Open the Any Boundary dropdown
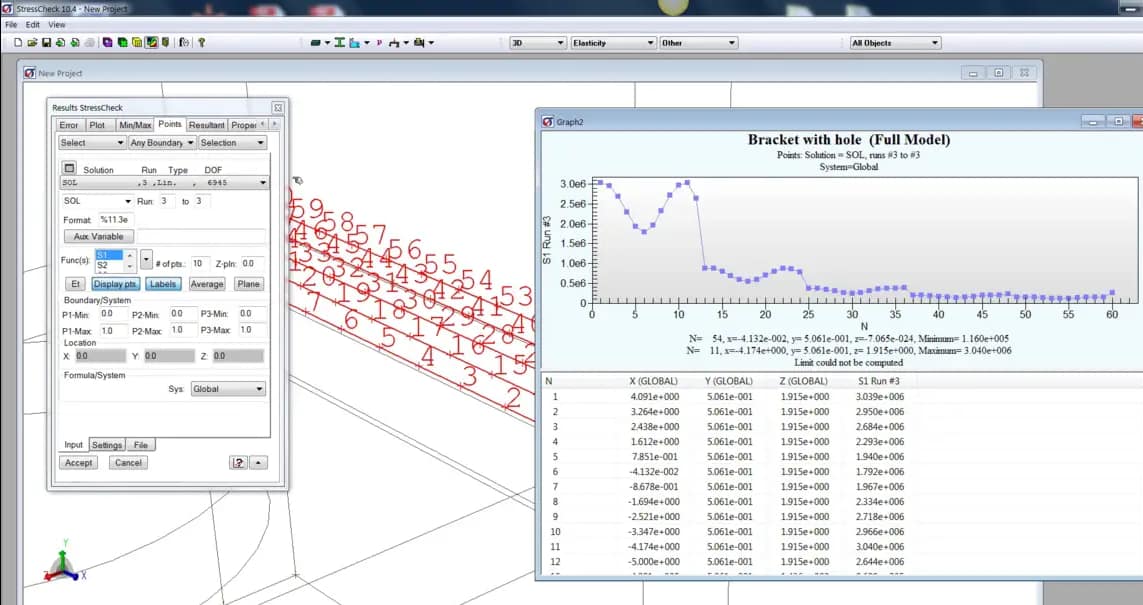 (x=157, y=143)
